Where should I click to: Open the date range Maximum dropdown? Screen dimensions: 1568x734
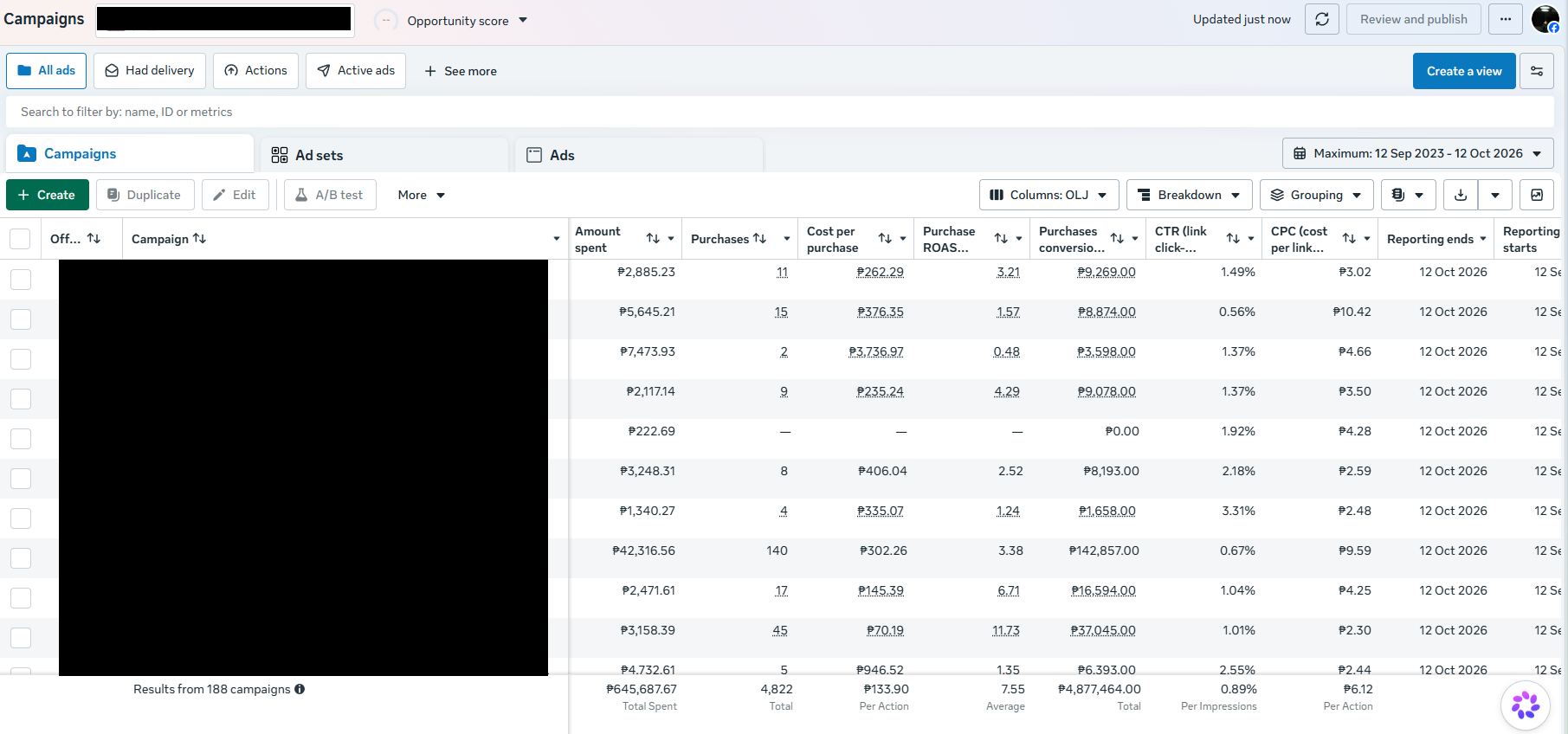[x=1417, y=153]
